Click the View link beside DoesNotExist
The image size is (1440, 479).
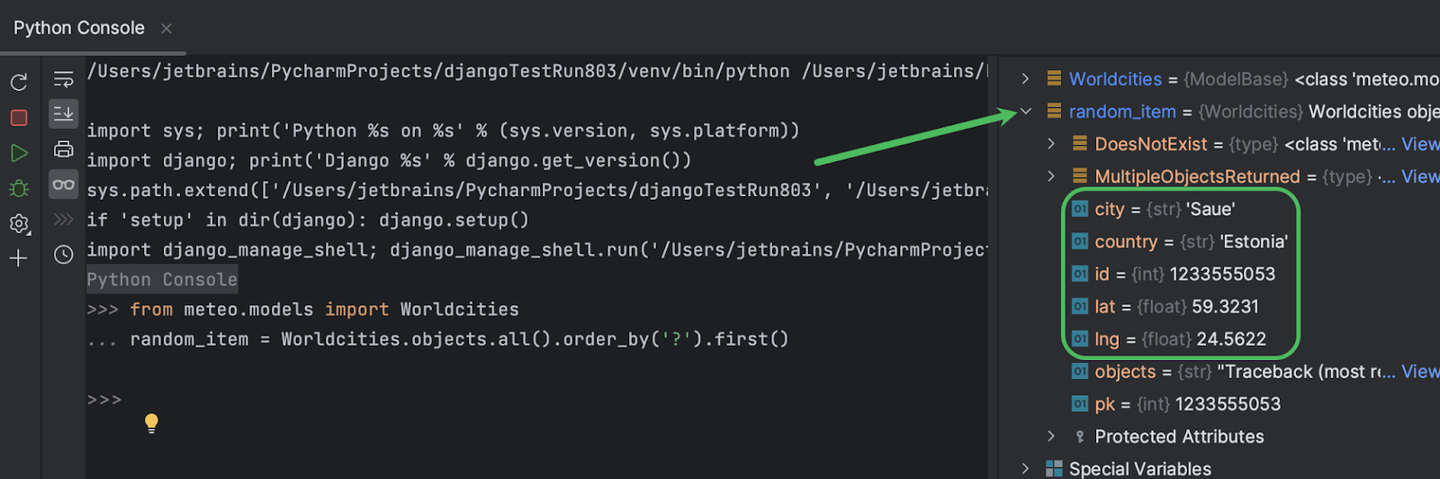(1420, 144)
